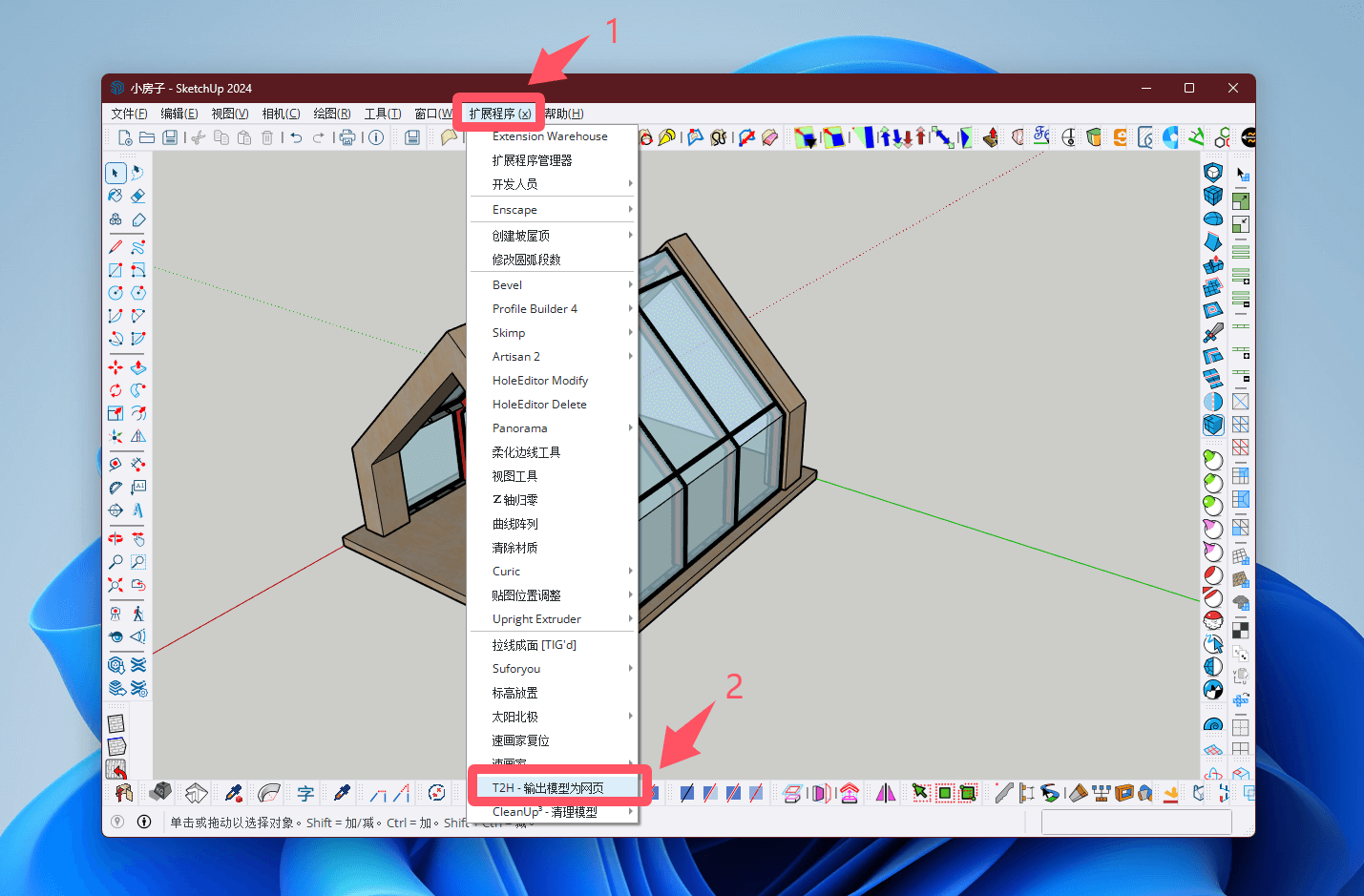
Task: Open the 相机(C) menu
Action: (281, 114)
